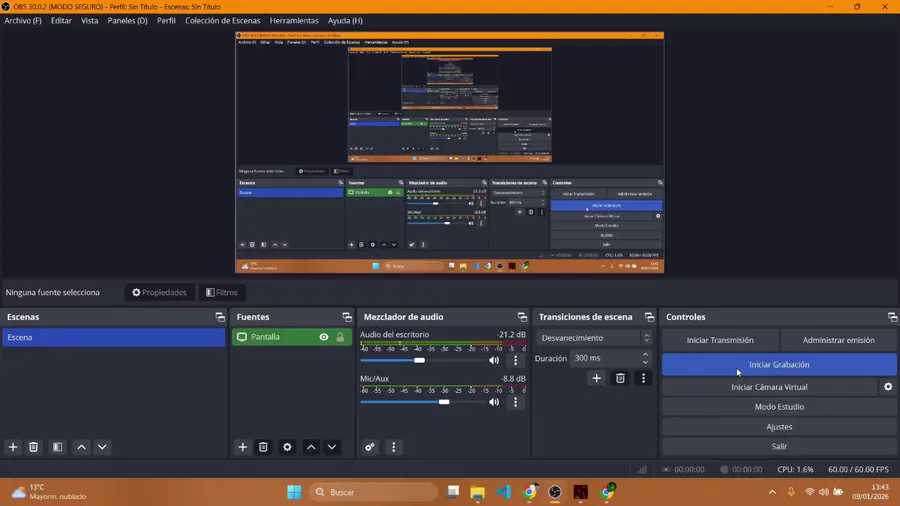
Task: Open Filtros button below preview
Action: point(222,293)
